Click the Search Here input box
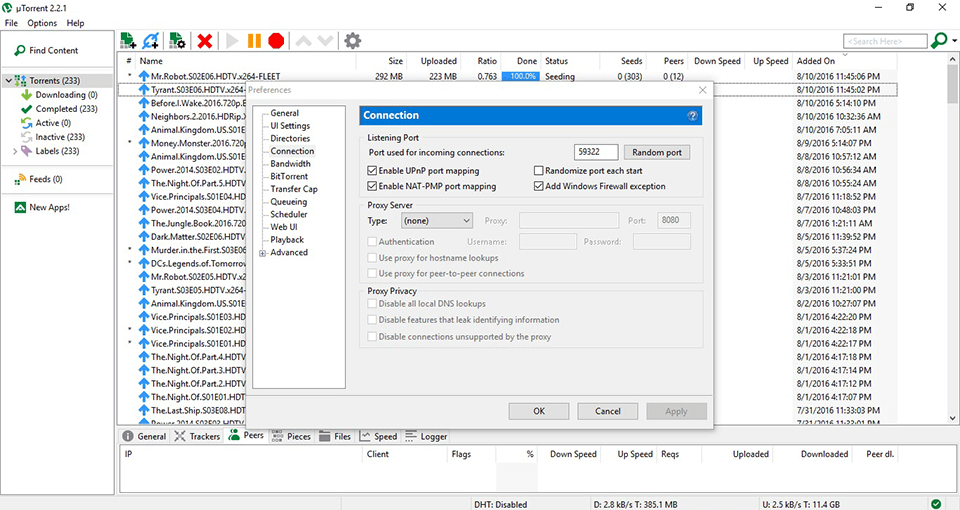Viewport: 960px width, 510px height. pos(885,41)
